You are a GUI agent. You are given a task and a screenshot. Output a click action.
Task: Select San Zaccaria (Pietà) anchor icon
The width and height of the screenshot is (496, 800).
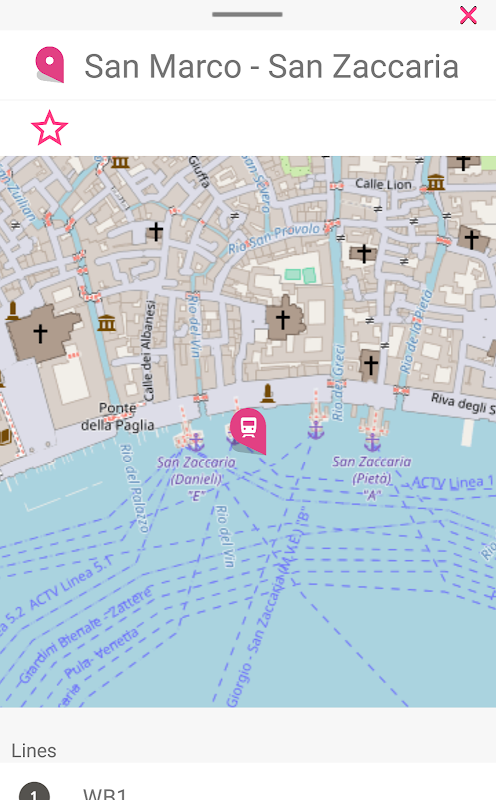click(373, 442)
